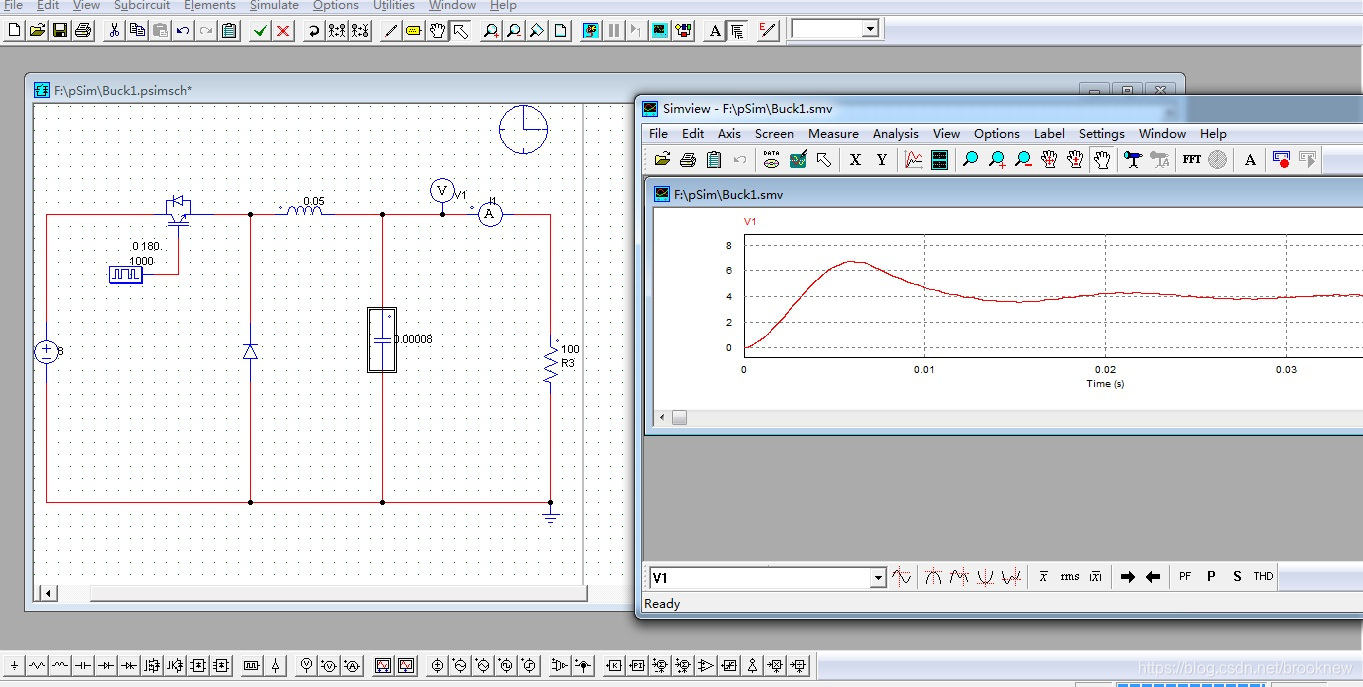Click the X axis button in Simview toolbar
This screenshot has width=1363, height=687.
855,159
